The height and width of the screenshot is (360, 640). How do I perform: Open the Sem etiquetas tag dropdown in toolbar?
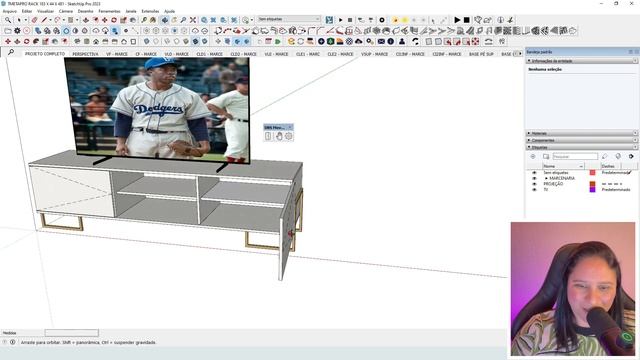289,19
